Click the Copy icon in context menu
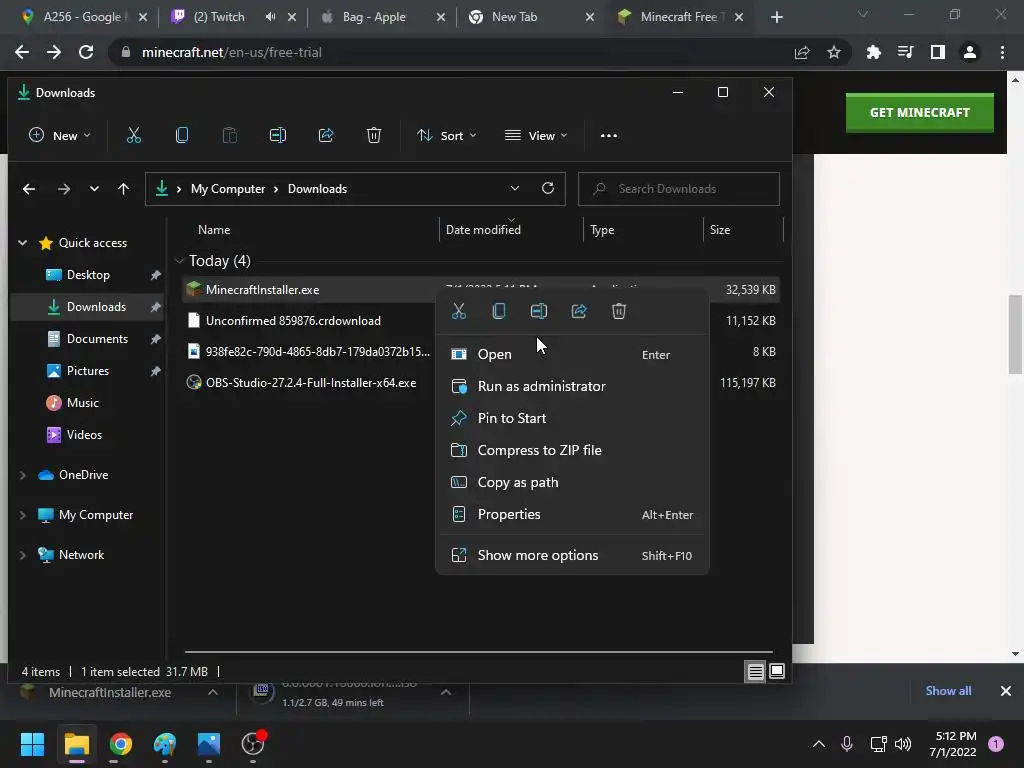 pyautogui.click(x=499, y=311)
